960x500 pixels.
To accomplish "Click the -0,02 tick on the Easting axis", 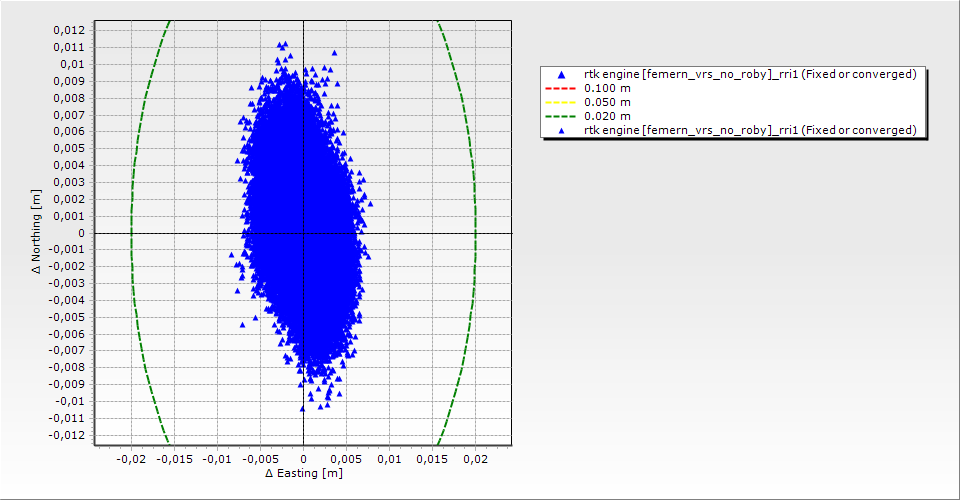I will click(131, 458).
